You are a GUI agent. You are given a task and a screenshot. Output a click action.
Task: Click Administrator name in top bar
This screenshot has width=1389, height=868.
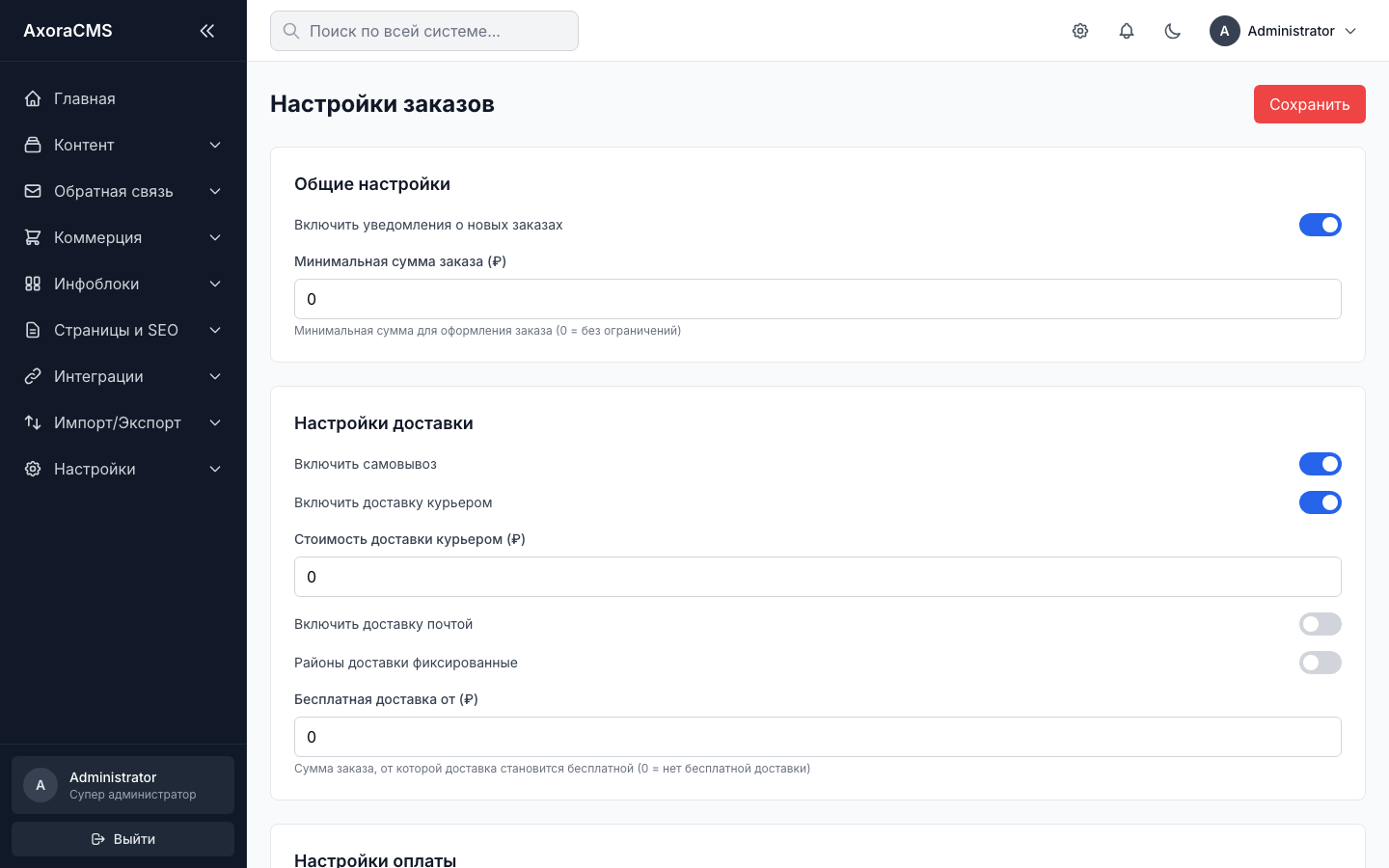(1291, 31)
